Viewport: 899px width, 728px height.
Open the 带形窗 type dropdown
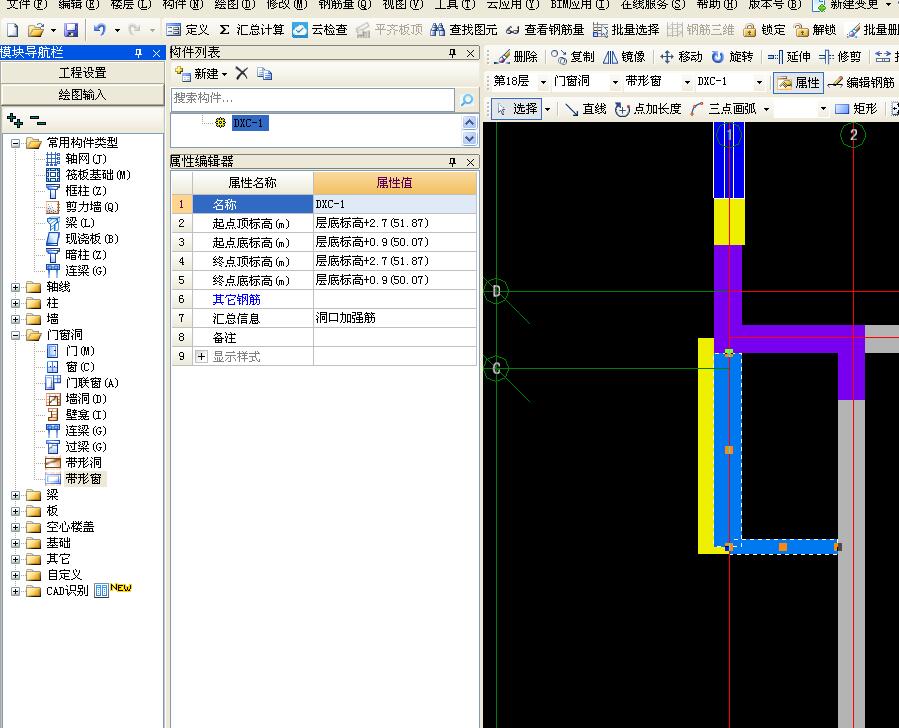tap(687, 83)
